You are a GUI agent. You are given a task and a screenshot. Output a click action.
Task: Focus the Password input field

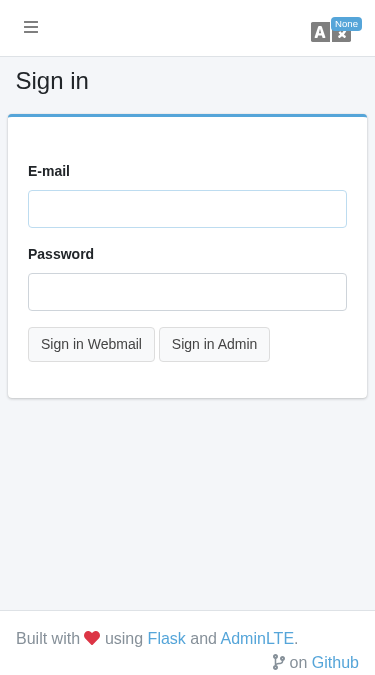click(x=187, y=292)
